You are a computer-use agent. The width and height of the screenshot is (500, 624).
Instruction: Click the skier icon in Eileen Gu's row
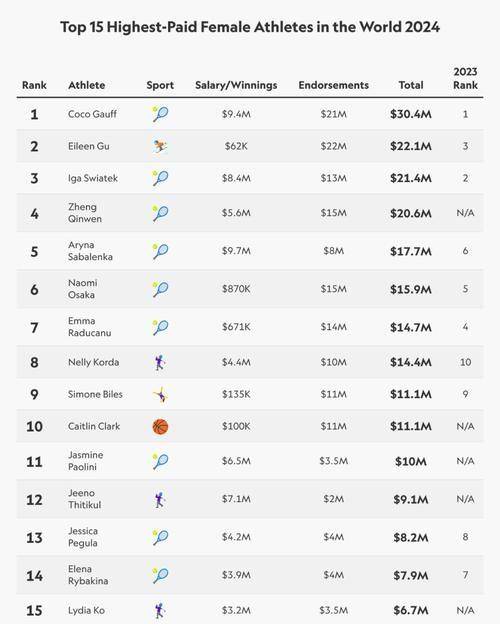tap(160, 146)
